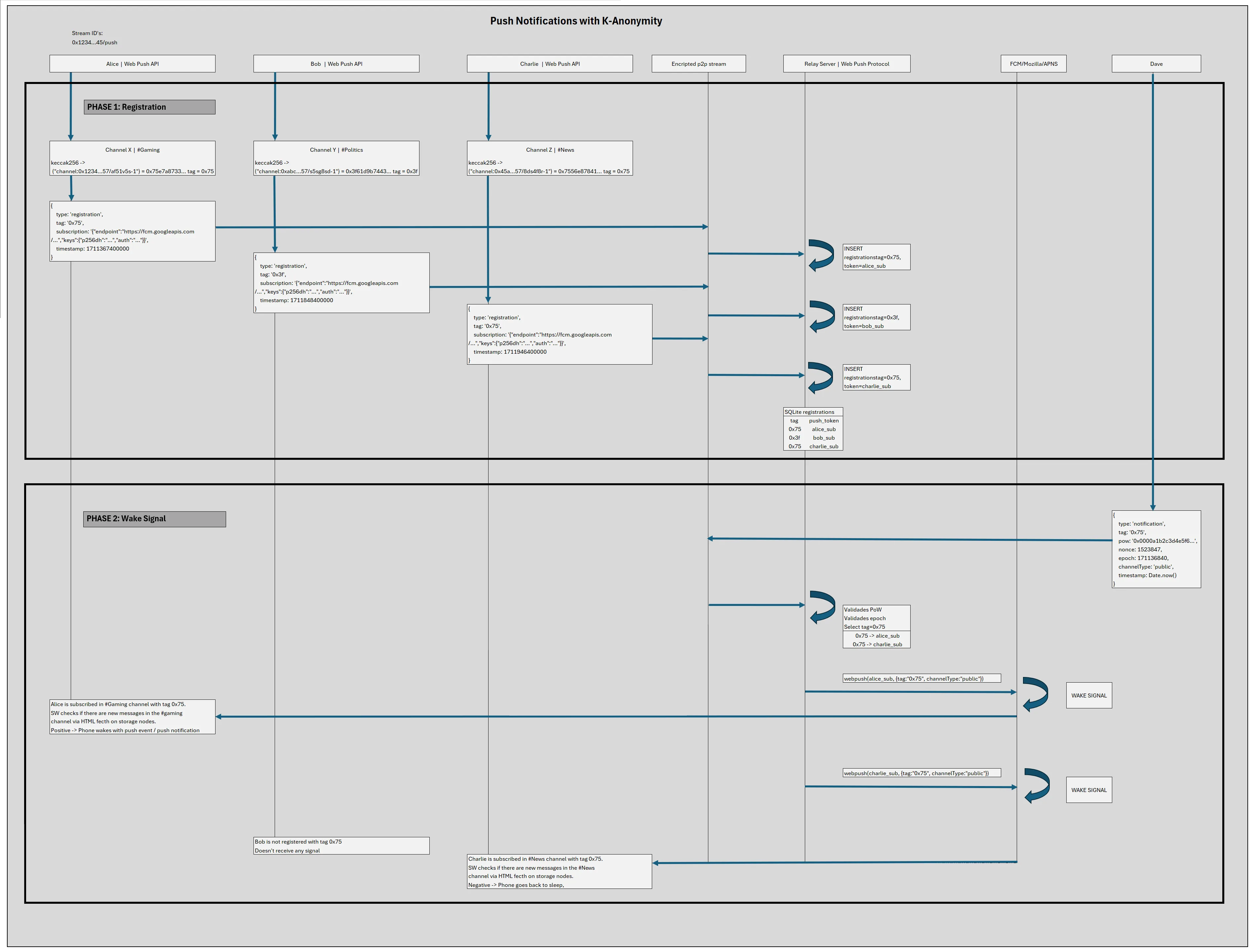Click the 'alice_sub' cell in the SQLite table

click(x=823, y=429)
